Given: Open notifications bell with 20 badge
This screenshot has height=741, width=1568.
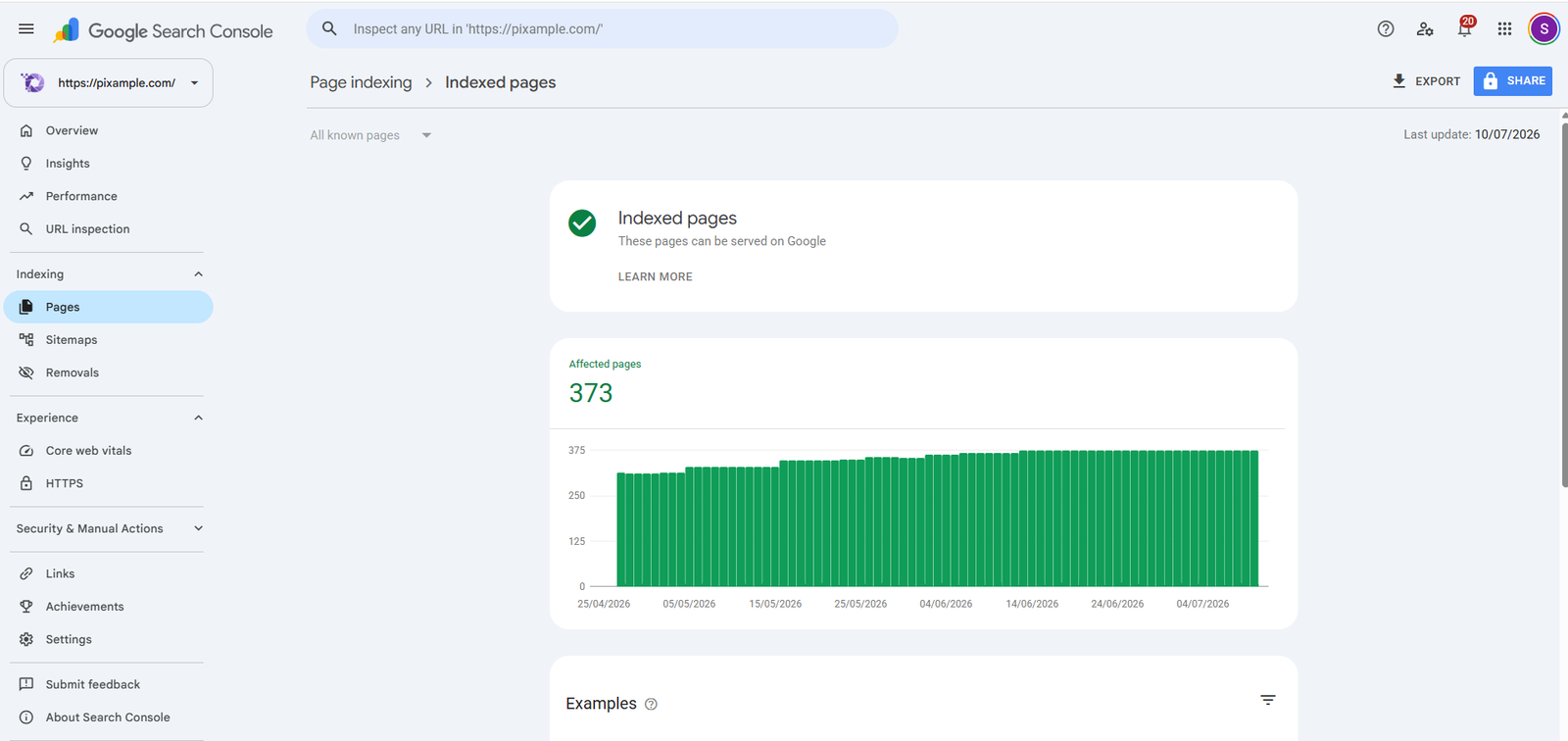Looking at the screenshot, I should click(x=1465, y=27).
